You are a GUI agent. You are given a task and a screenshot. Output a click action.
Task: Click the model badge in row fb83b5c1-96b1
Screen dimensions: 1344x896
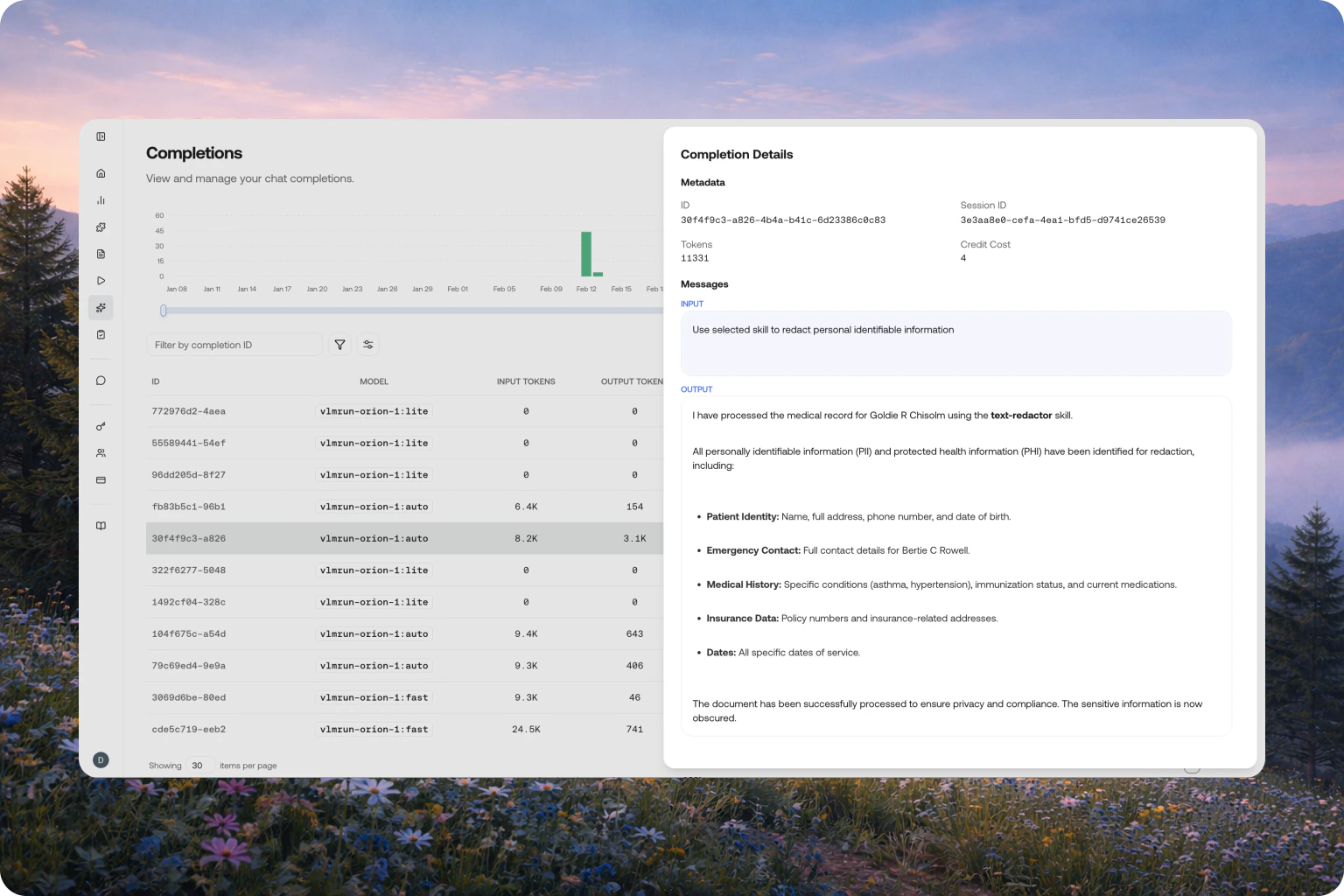[x=374, y=507]
